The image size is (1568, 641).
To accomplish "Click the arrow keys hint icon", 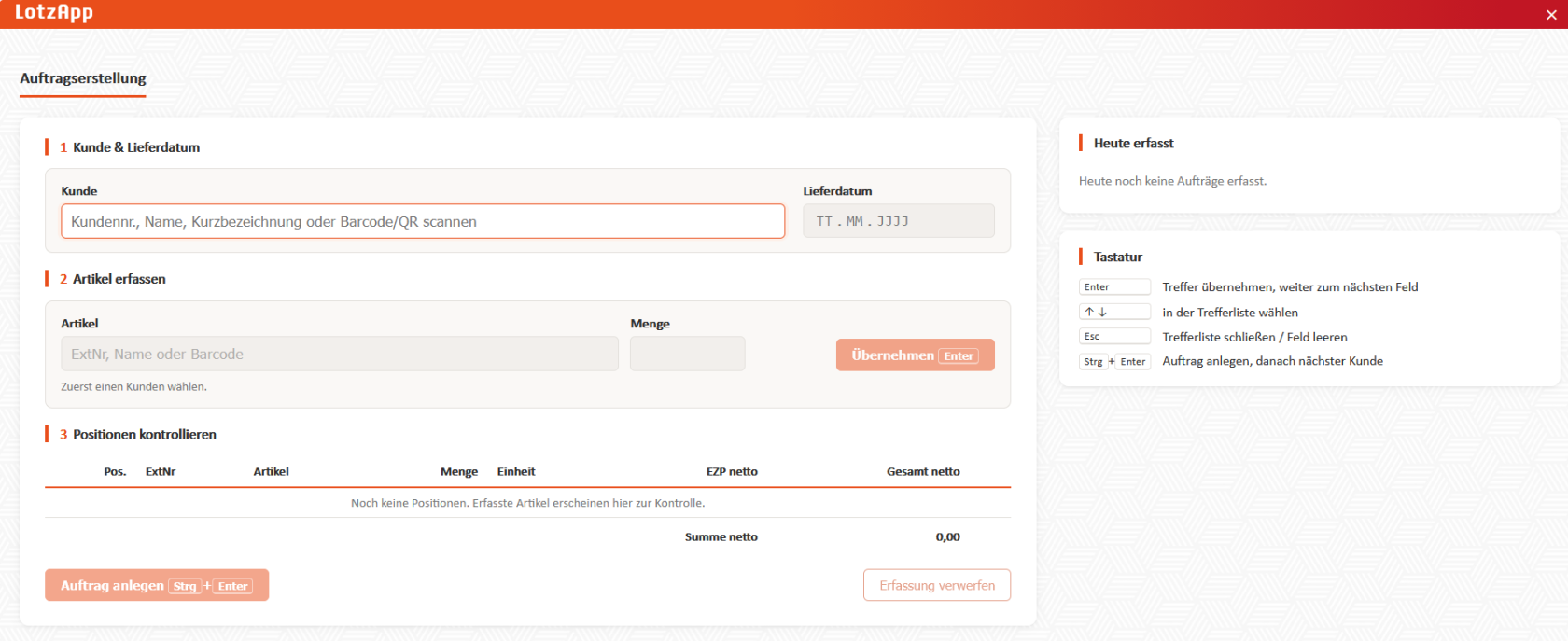I will pyautogui.click(x=1115, y=313).
